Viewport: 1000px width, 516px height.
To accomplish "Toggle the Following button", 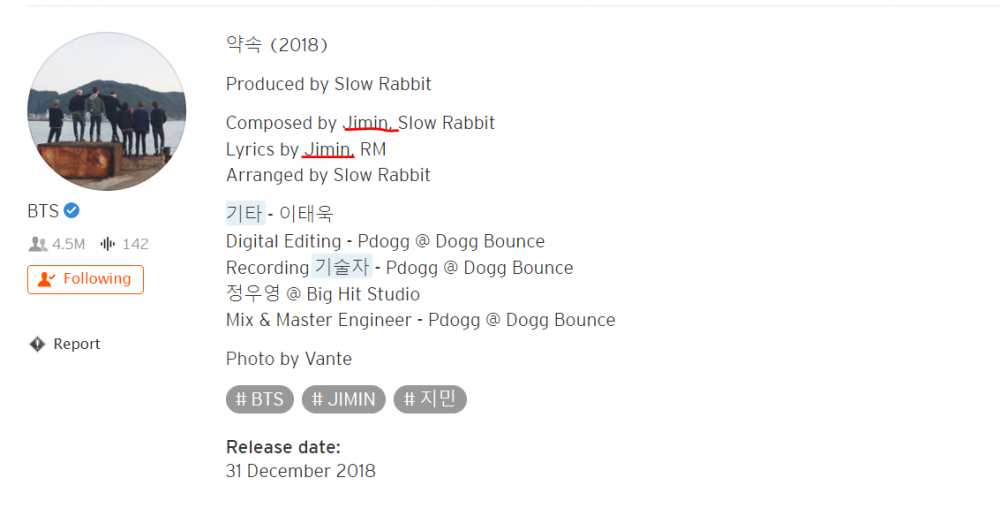I will point(85,279).
